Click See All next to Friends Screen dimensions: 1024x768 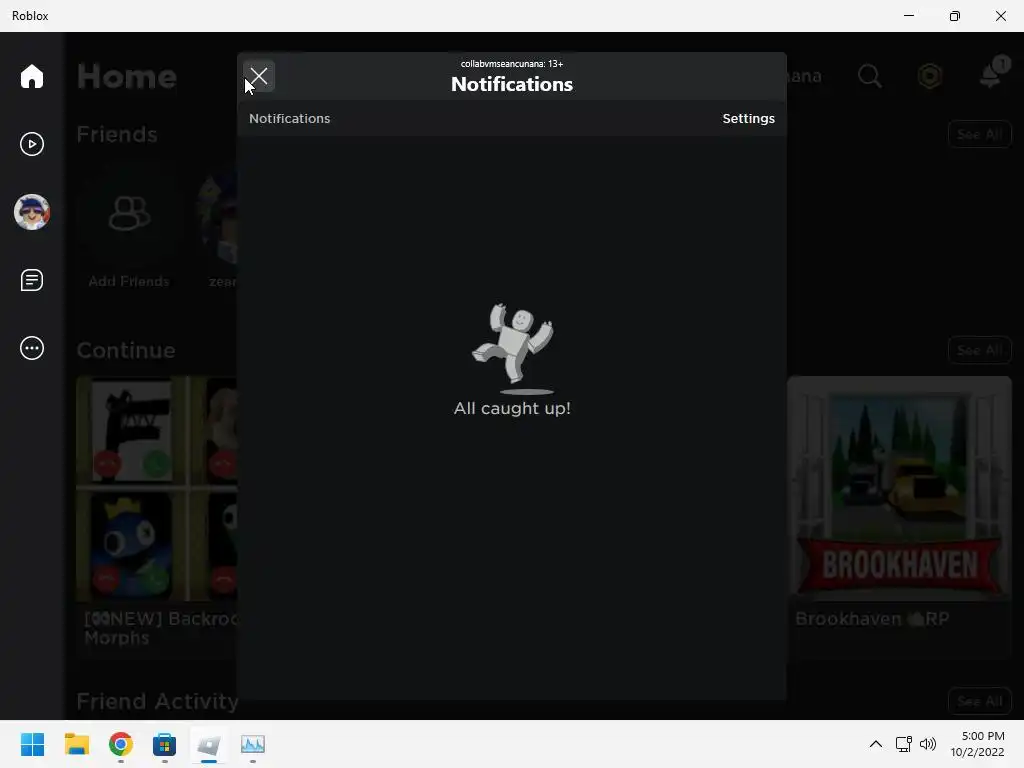pyautogui.click(x=979, y=135)
